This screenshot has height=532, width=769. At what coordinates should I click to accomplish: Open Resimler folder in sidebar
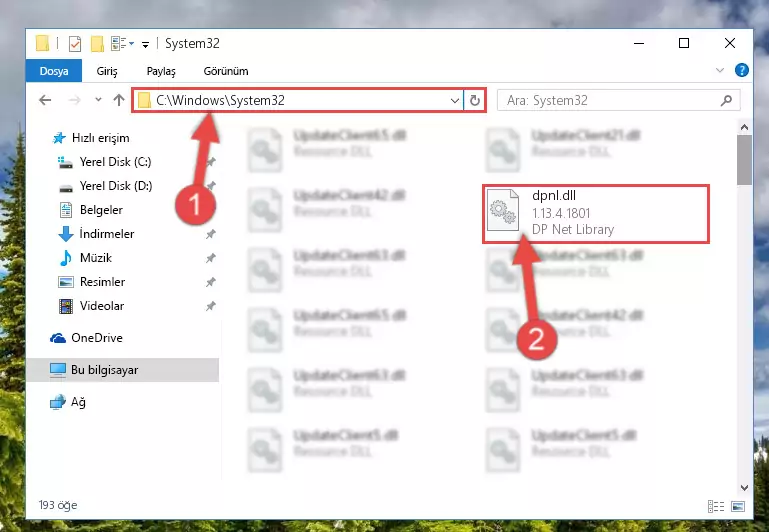click(x=102, y=282)
